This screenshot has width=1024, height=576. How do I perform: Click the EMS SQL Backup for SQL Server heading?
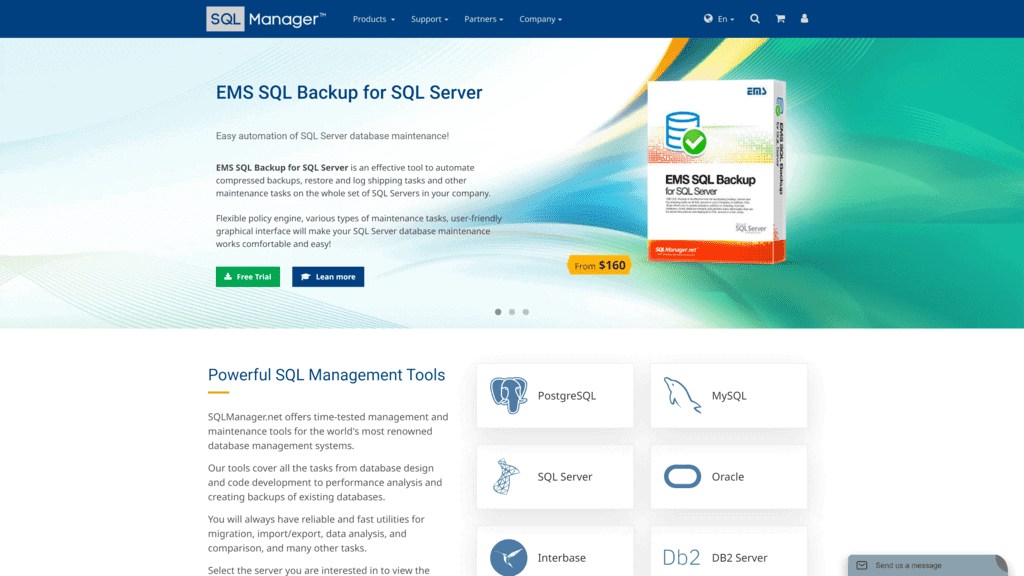tap(349, 93)
